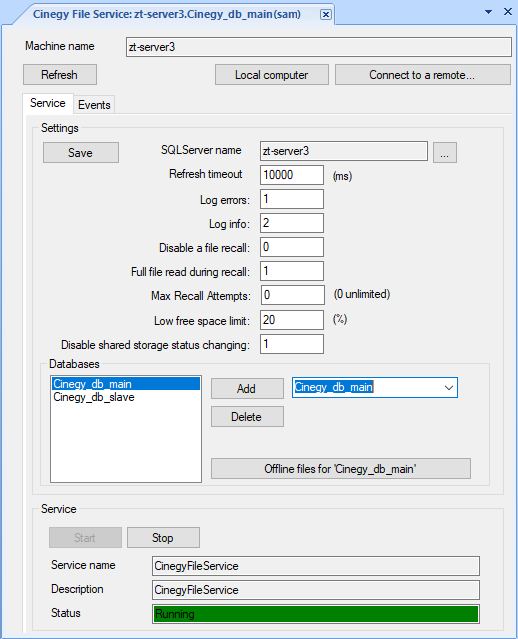Open the window tab list arrow
The width and height of the screenshot is (518, 639).
tap(488, 12)
